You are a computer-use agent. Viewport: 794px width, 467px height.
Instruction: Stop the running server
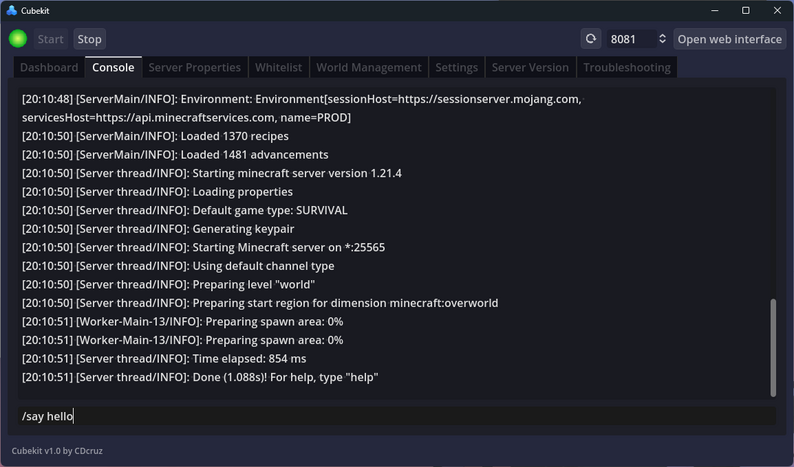[89, 39]
